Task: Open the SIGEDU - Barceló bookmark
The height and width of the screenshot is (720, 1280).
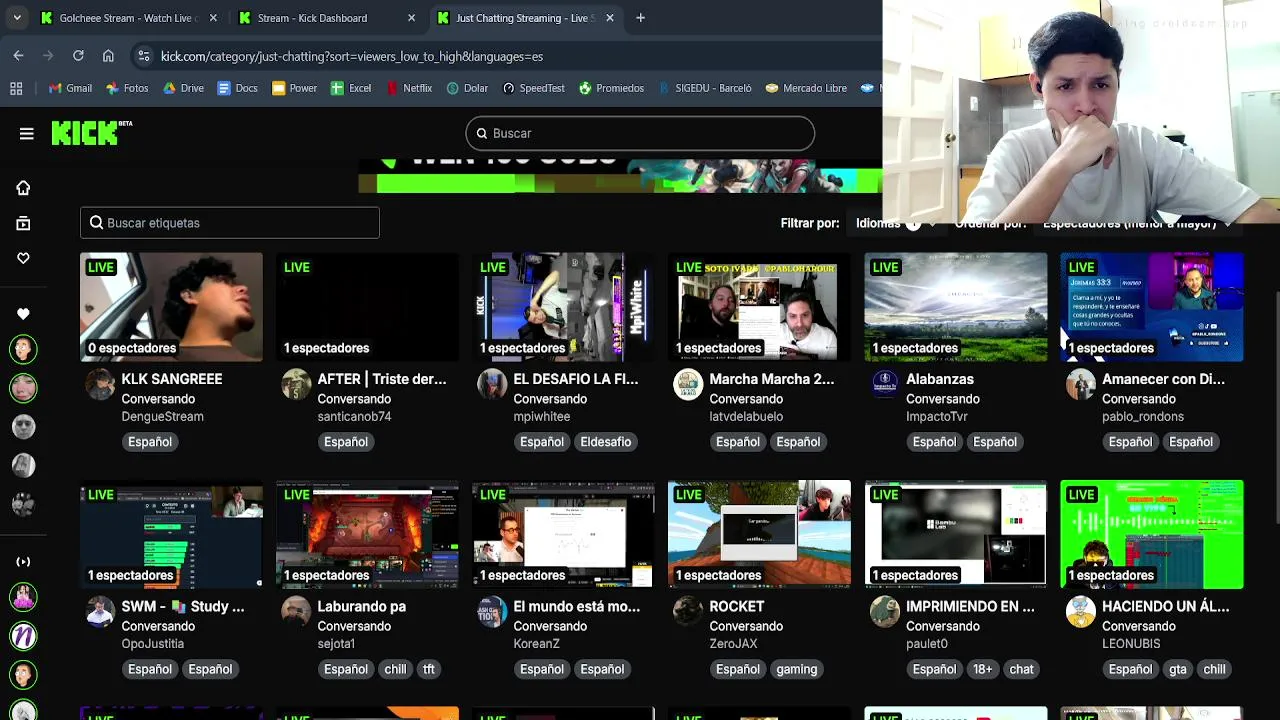Action: [704, 88]
